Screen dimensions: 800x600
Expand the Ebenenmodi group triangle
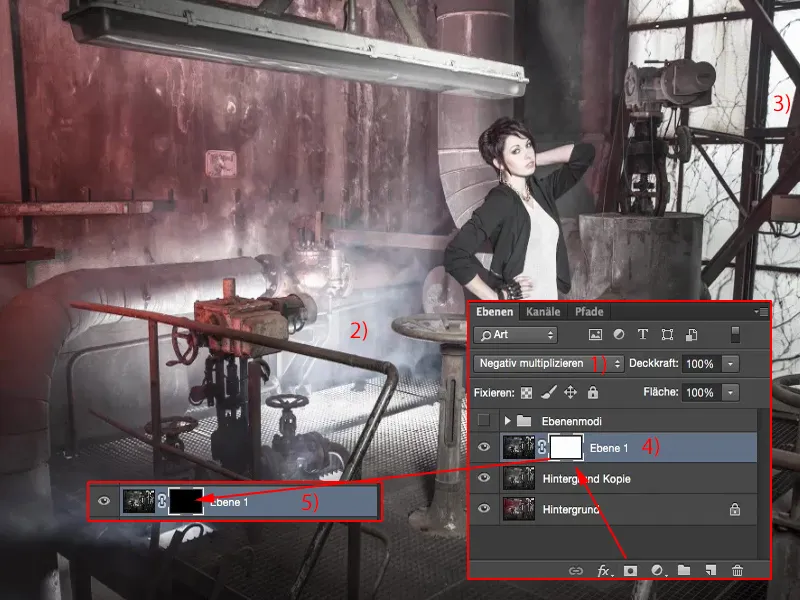507,421
